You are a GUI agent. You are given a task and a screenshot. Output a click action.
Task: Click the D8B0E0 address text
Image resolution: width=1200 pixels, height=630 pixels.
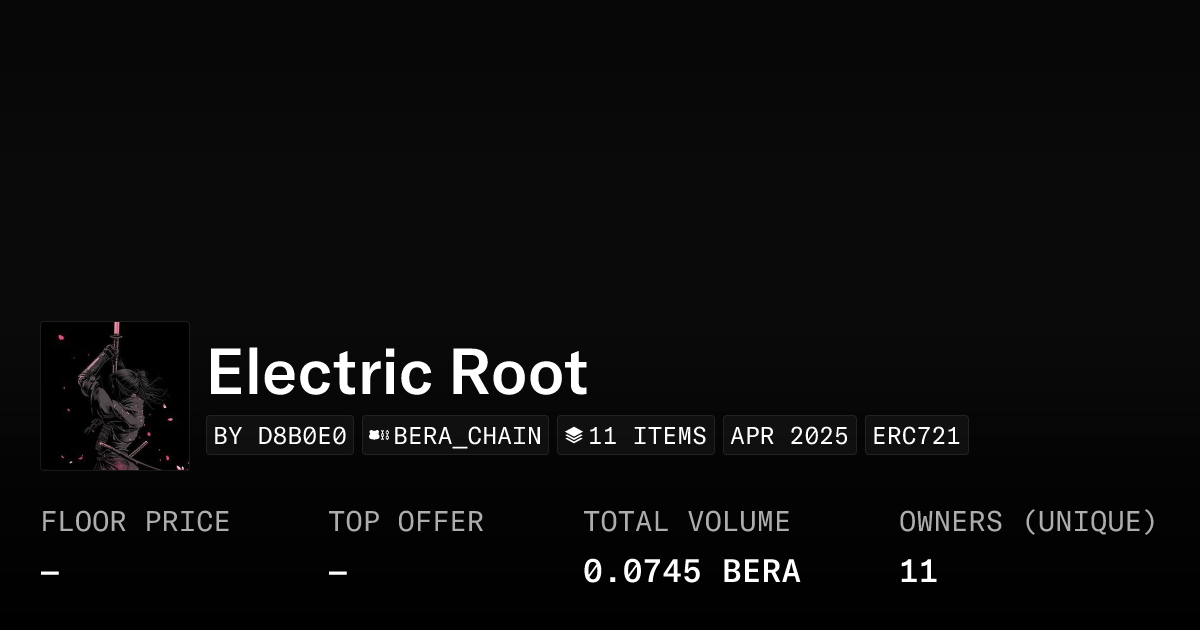[x=302, y=435]
